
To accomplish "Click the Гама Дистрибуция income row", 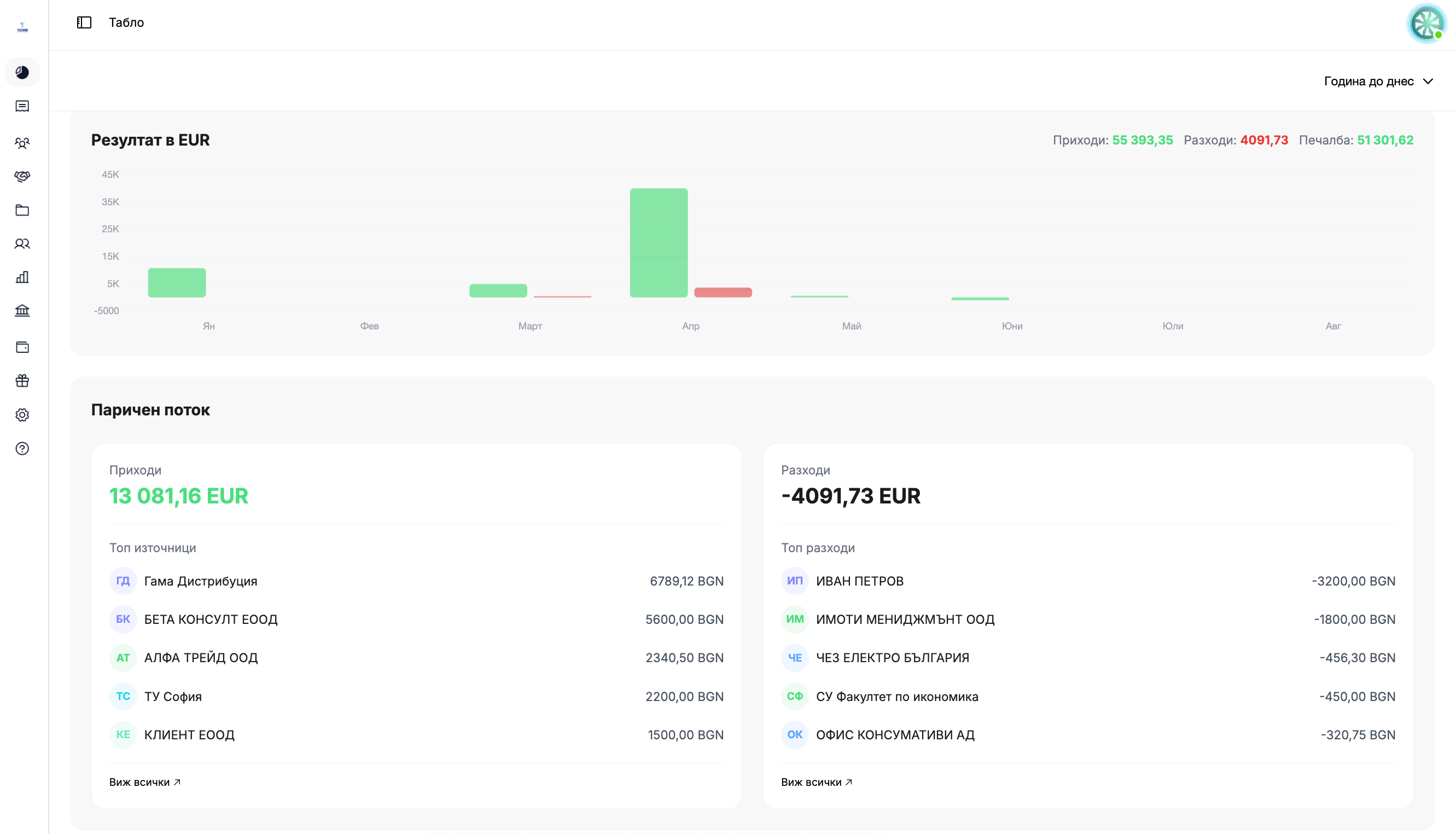I will click(417, 581).
